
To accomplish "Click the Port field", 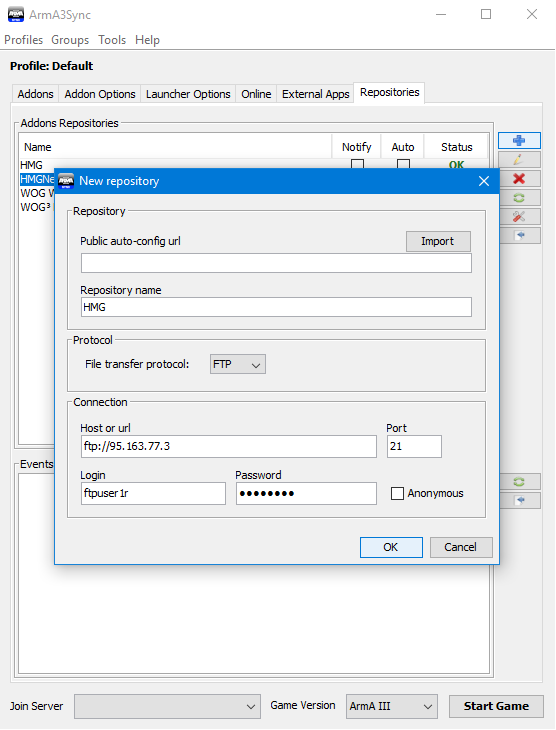I will (x=414, y=446).
